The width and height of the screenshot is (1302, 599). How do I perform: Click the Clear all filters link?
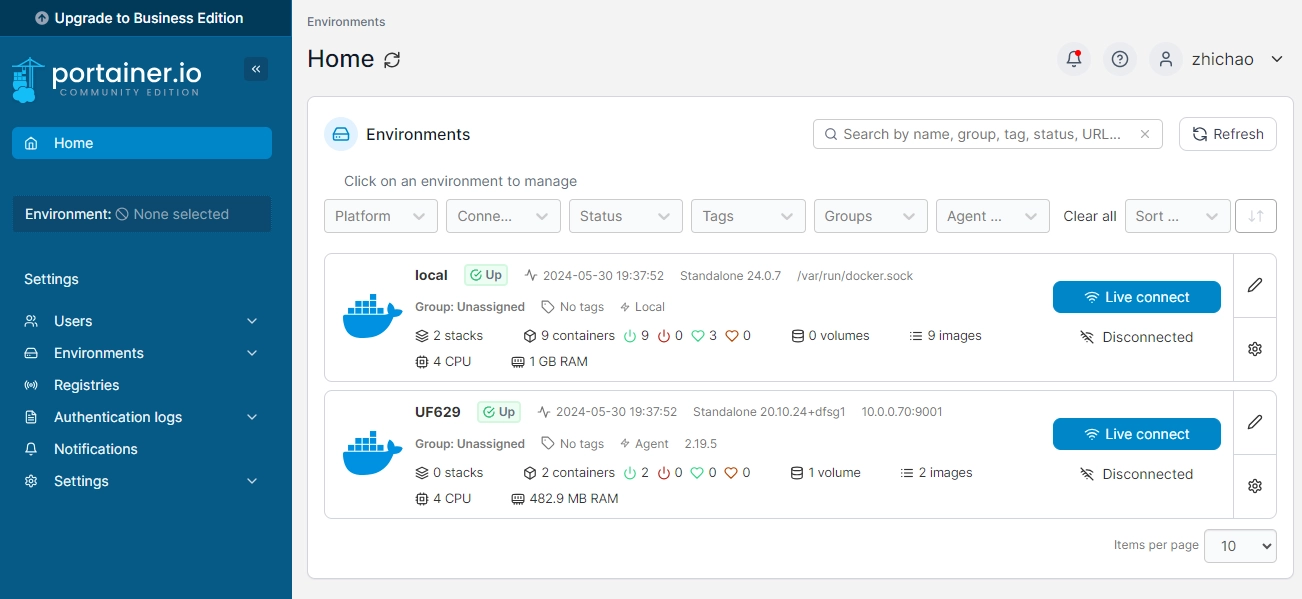[1089, 216]
